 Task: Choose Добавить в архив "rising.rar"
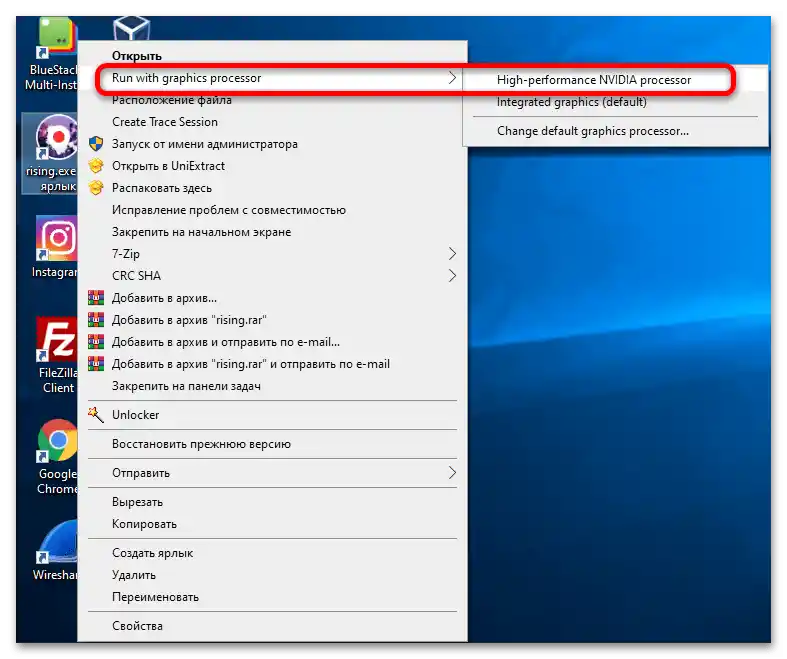[x=273, y=320]
